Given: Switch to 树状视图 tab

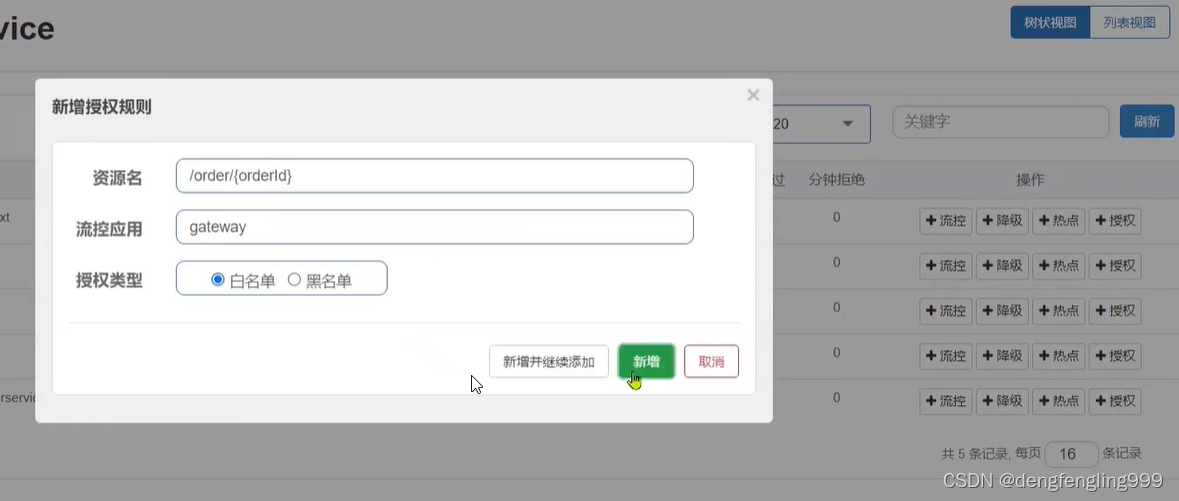Looking at the screenshot, I should tap(1049, 22).
